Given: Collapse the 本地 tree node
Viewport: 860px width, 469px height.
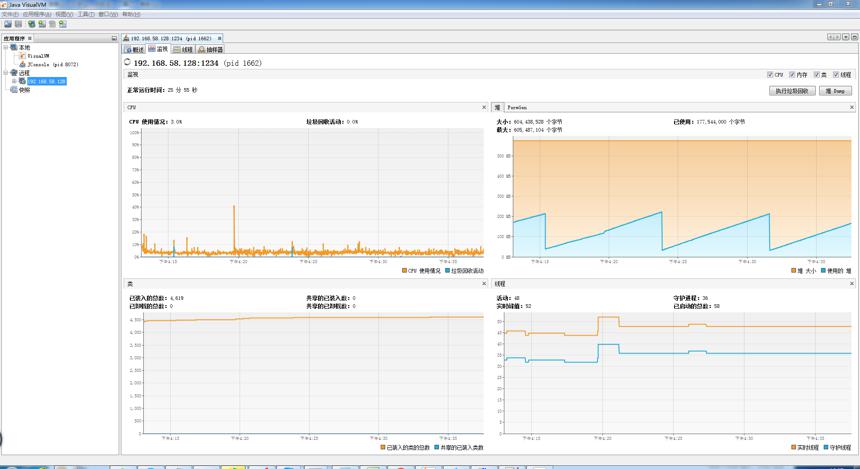Looking at the screenshot, I should click(6, 48).
